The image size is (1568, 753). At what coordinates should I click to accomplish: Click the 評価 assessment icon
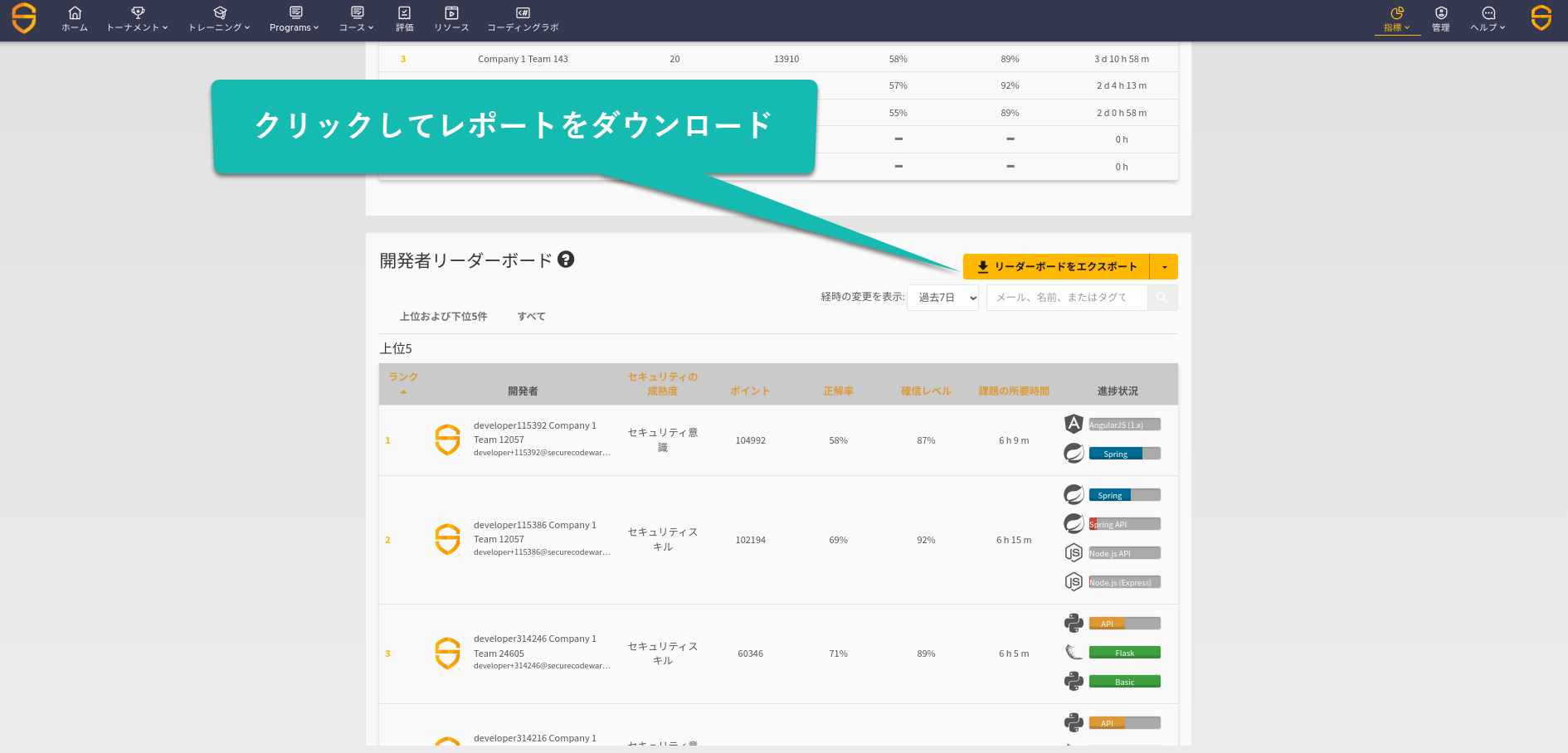click(x=404, y=19)
